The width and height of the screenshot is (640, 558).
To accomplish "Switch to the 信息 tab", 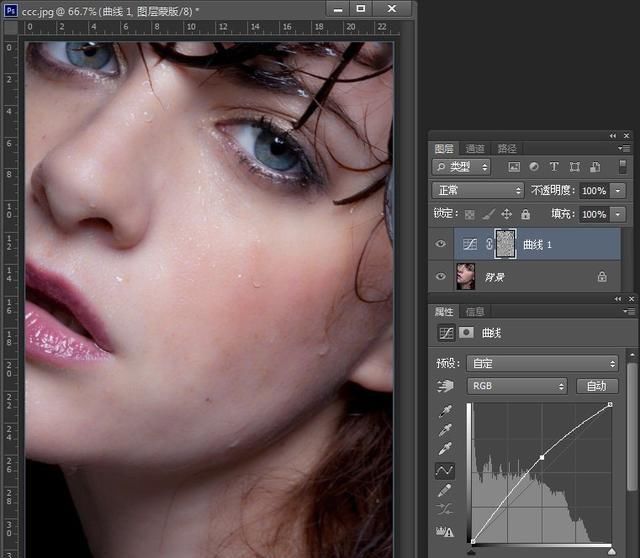I will tap(475, 312).
